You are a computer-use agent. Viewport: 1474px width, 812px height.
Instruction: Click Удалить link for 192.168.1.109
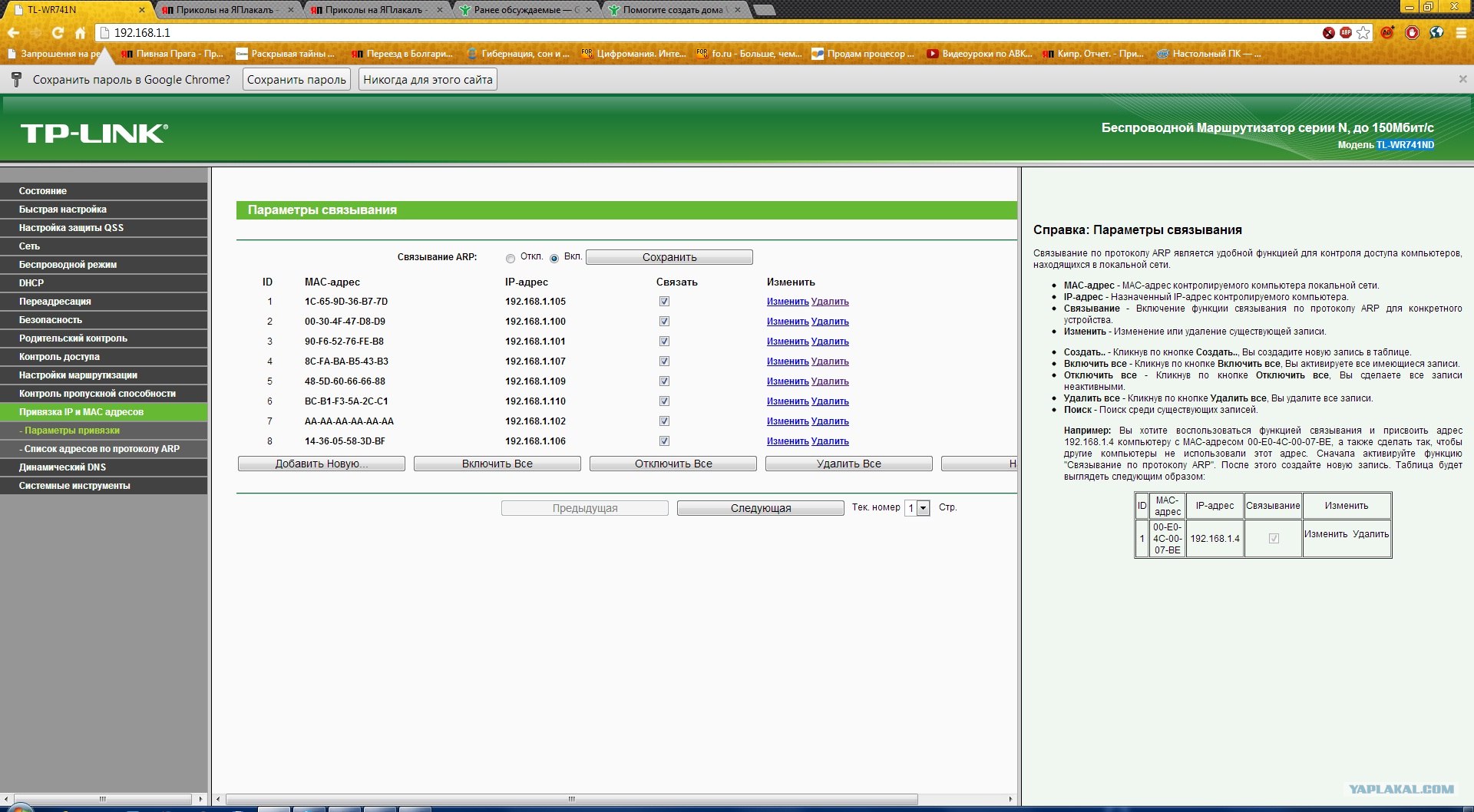pos(830,381)
